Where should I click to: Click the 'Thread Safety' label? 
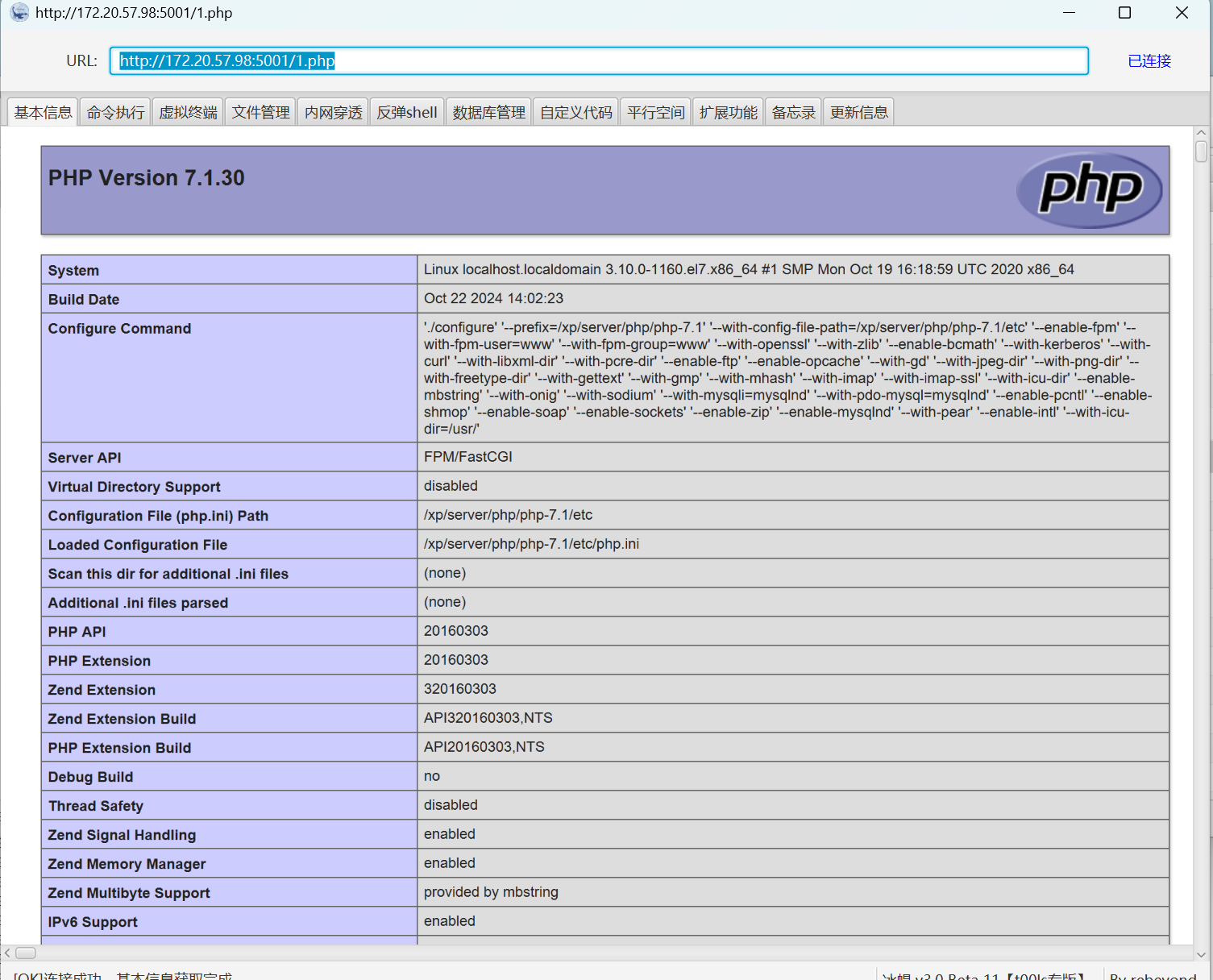96,806
